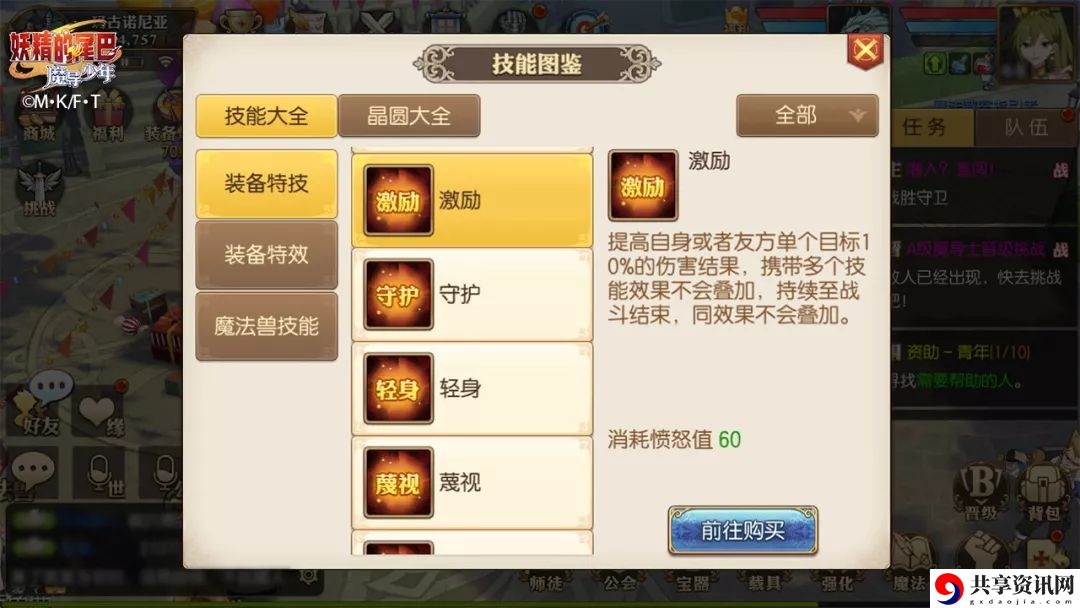The height and width of the screenshot is (608, 1080).
Task: Open the 挑战 challenge icon
Action: 39,190
